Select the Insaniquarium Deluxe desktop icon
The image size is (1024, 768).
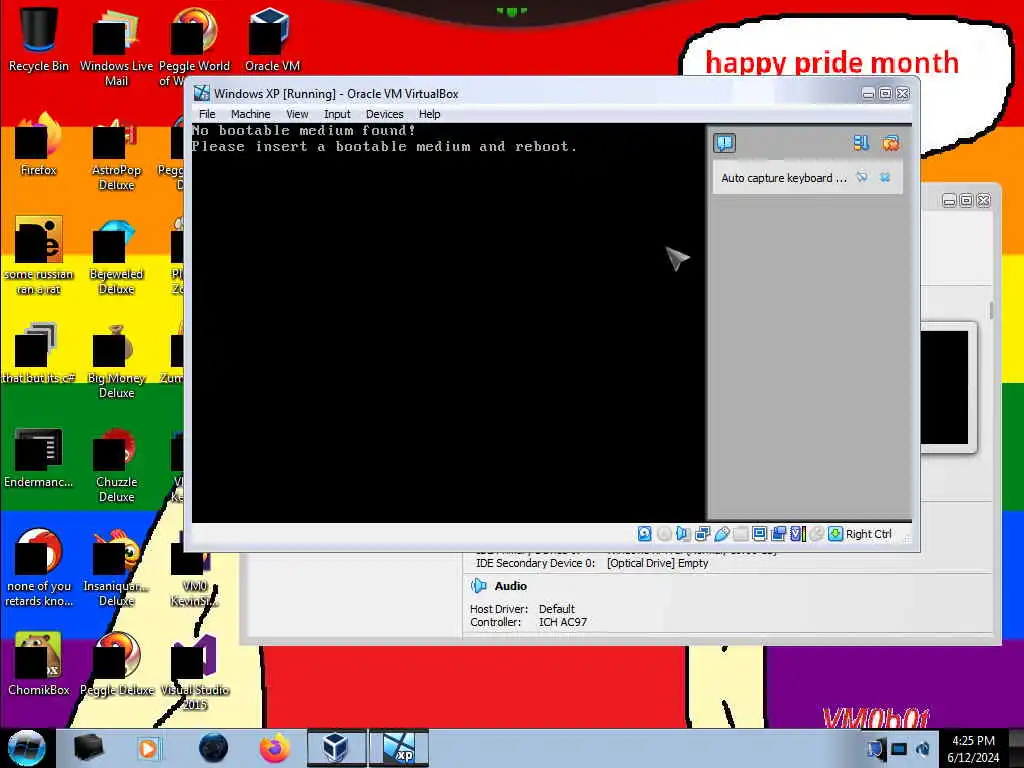(116, 568)
